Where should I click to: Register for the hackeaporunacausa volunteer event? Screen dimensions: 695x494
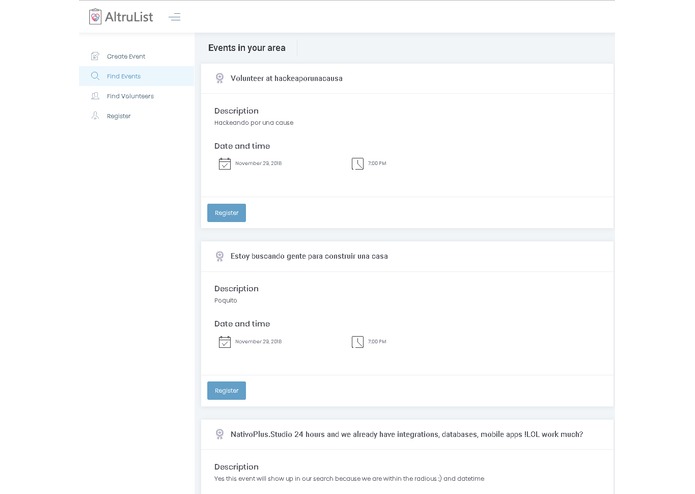point(226,213)
